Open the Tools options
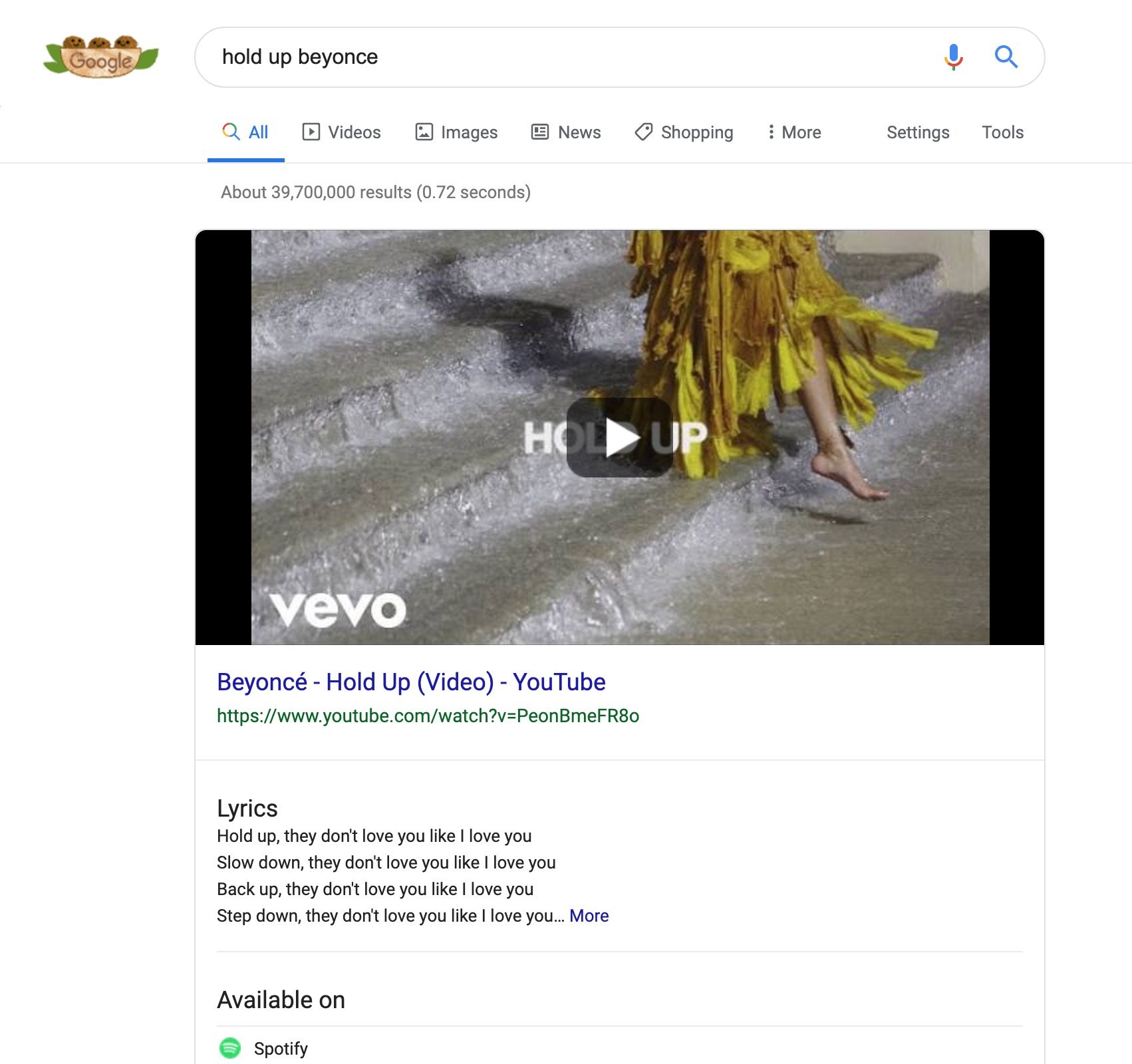 (1002, 132)
